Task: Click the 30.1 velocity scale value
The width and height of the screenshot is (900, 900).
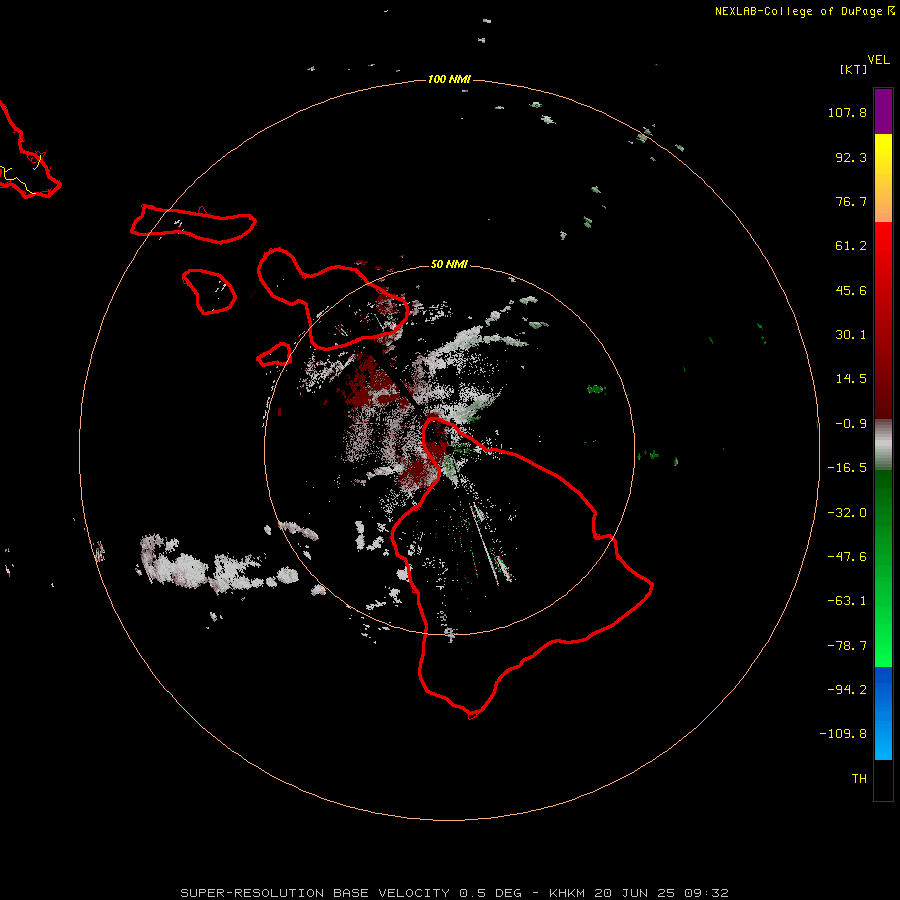Action: pyautogui.click(x=851, y=335)
